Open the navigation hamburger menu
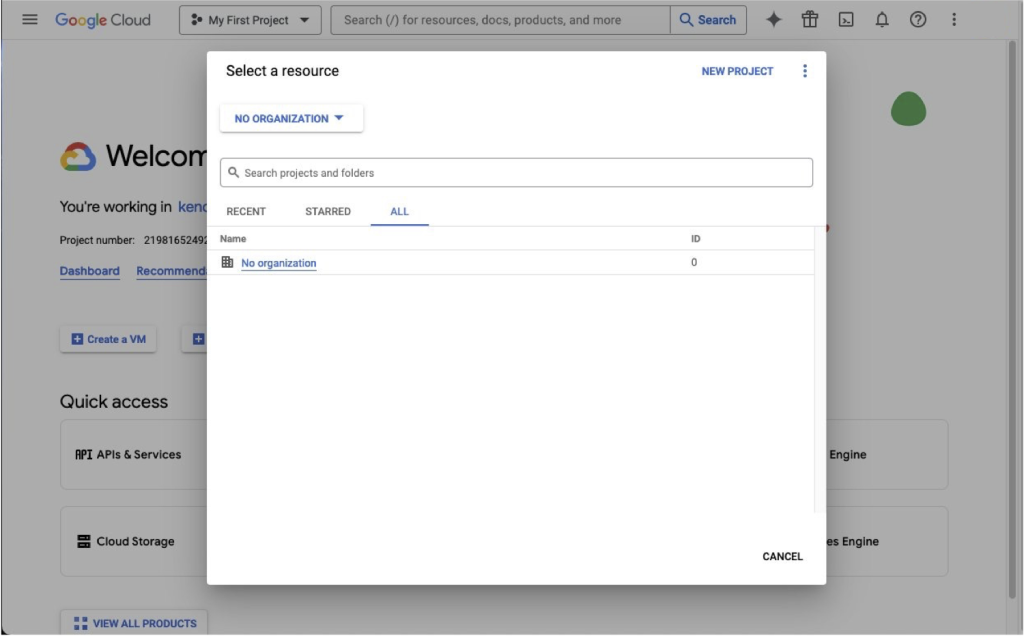The image size is (1024, 636). coord(30,18)
